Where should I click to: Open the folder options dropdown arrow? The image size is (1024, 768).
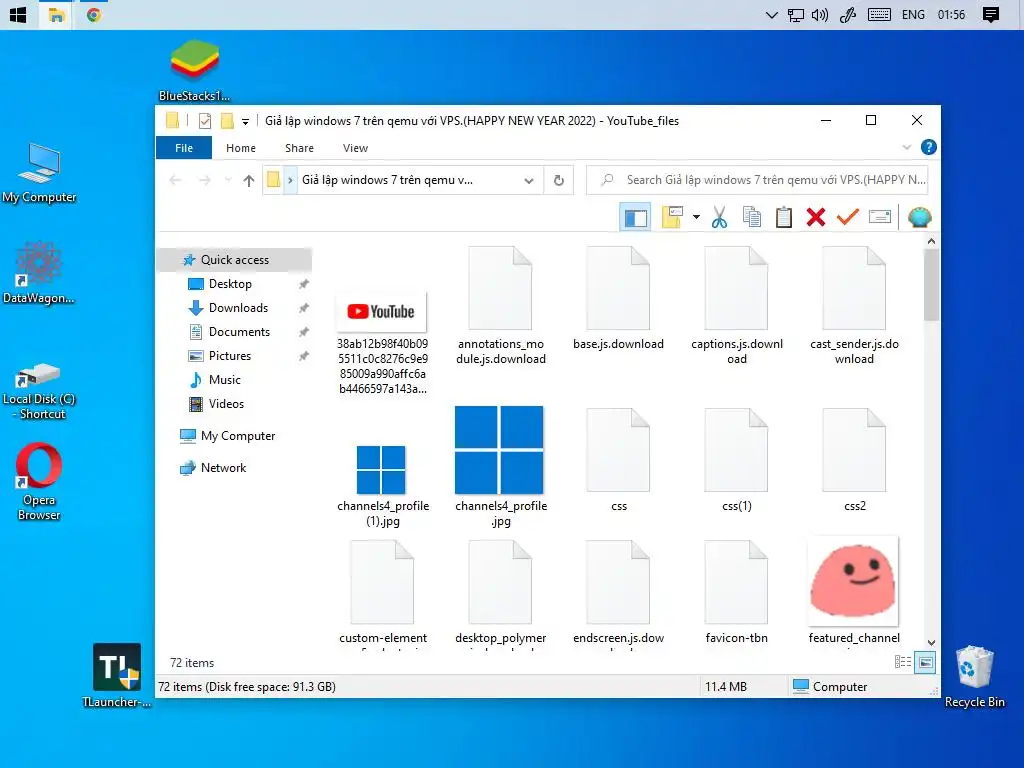click(x=696, y=217)
